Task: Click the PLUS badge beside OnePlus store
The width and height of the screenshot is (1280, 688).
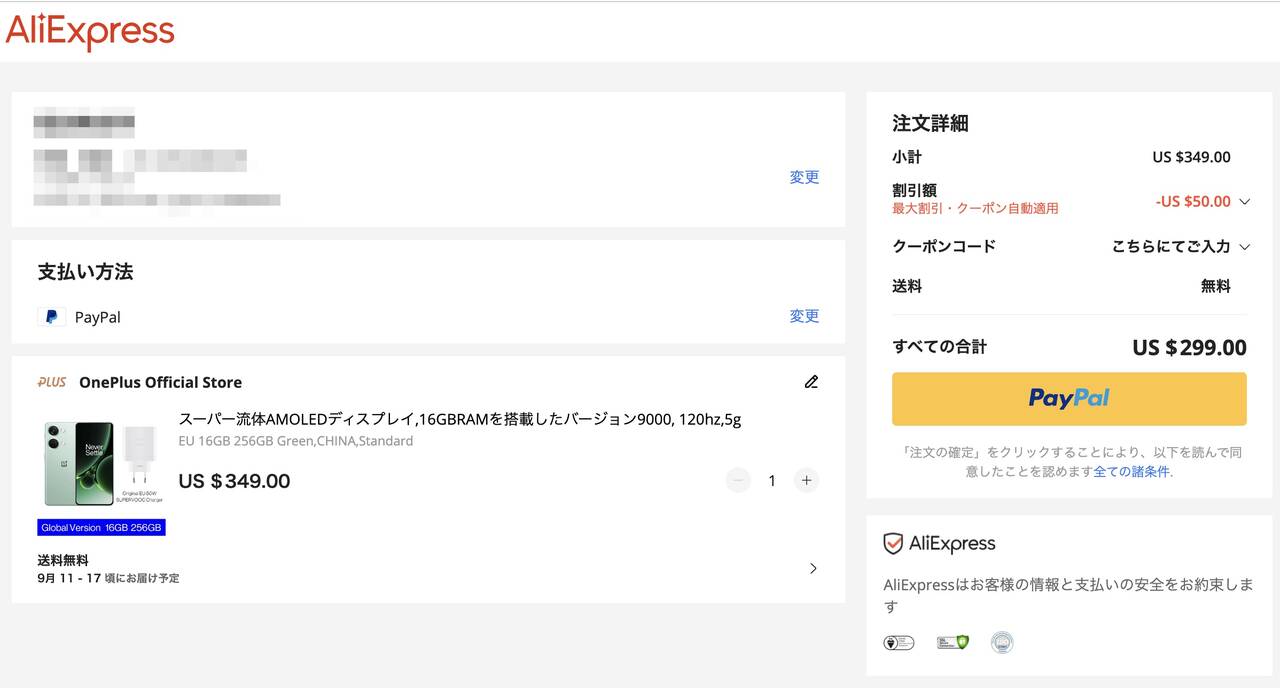Action: tap(52, 382)
